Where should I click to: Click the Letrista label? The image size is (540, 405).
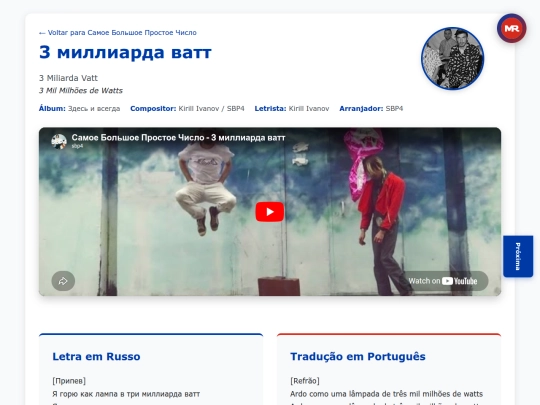click(x=270, y=108)
